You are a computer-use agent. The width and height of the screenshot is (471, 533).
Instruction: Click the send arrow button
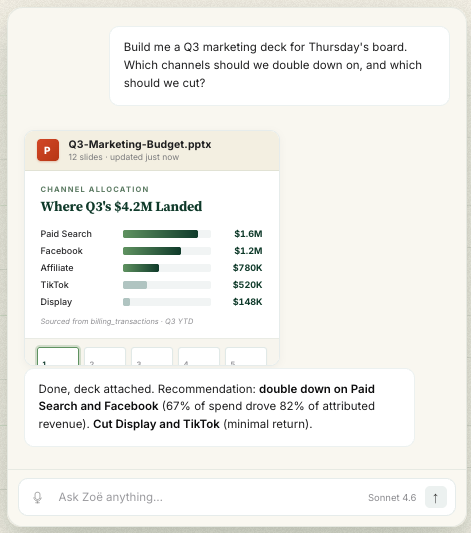(436, 497)
